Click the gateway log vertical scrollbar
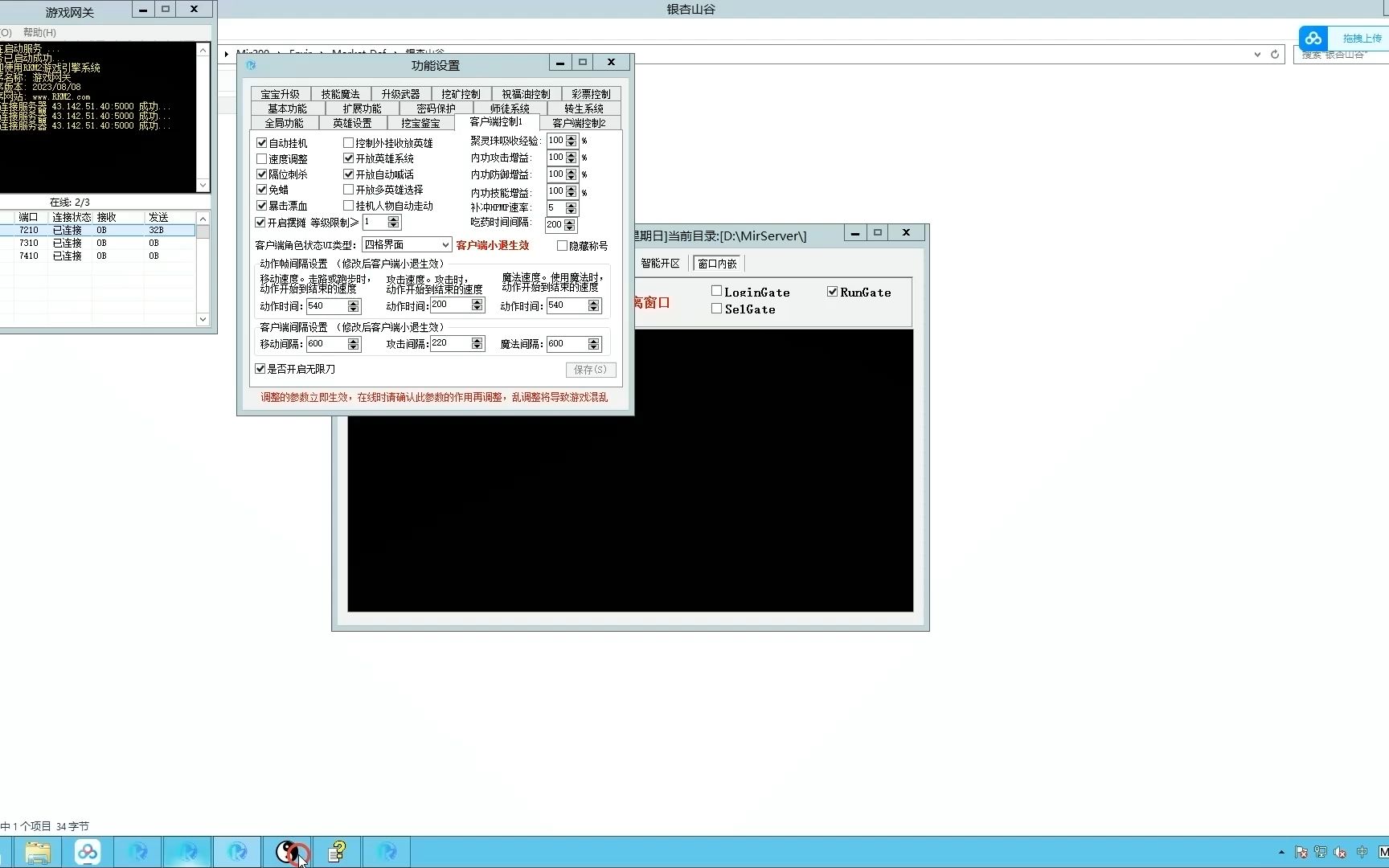The image size is (1389, 868). pyautogui.click(x=203, y=117)
